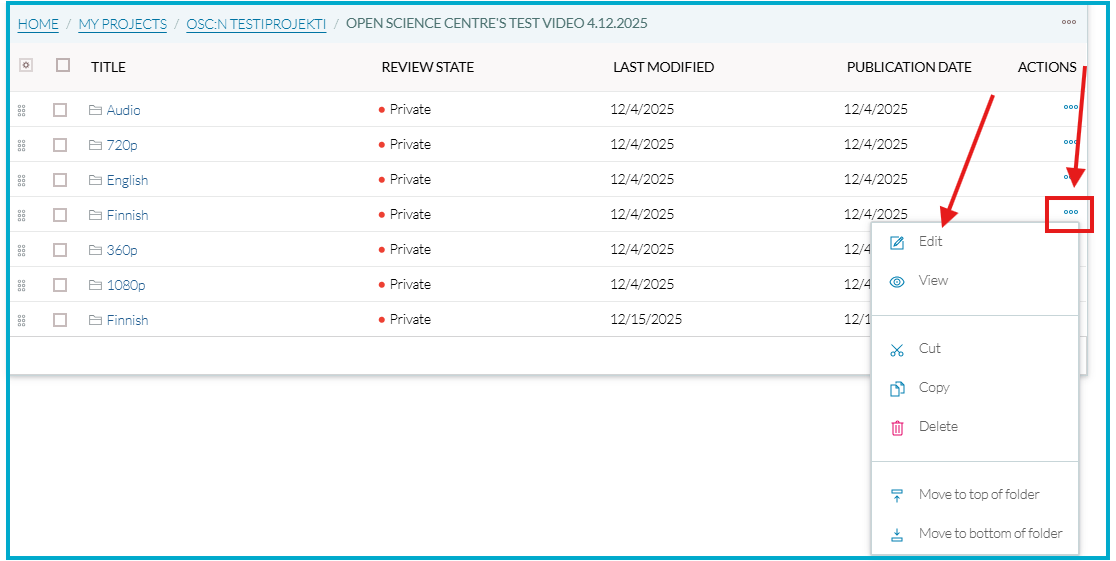Tick the select-all checkbox in the header
The height and width of the screenshot is (561, 1116).
coord(63,65)
